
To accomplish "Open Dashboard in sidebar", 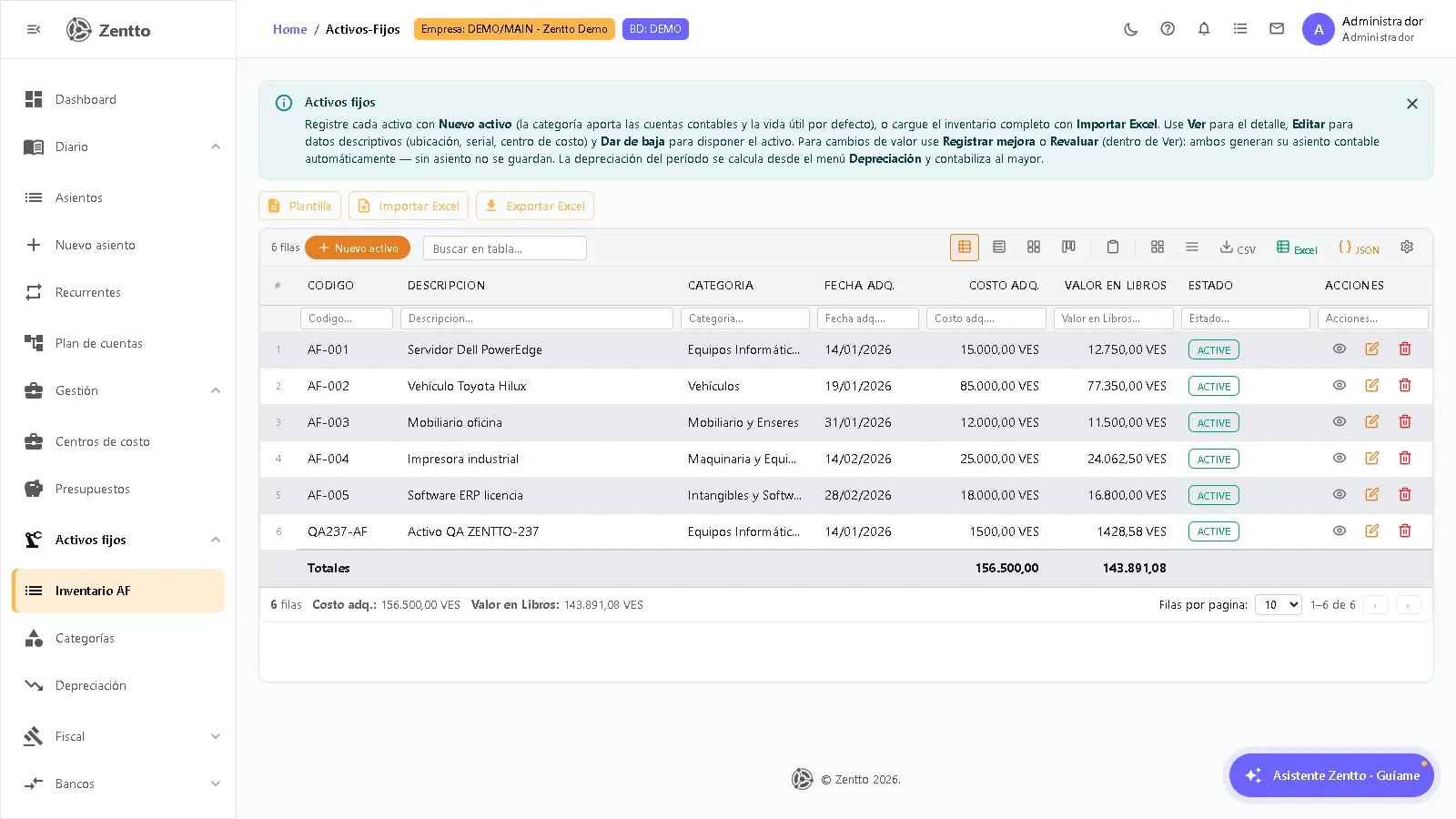I will [118, 99].
